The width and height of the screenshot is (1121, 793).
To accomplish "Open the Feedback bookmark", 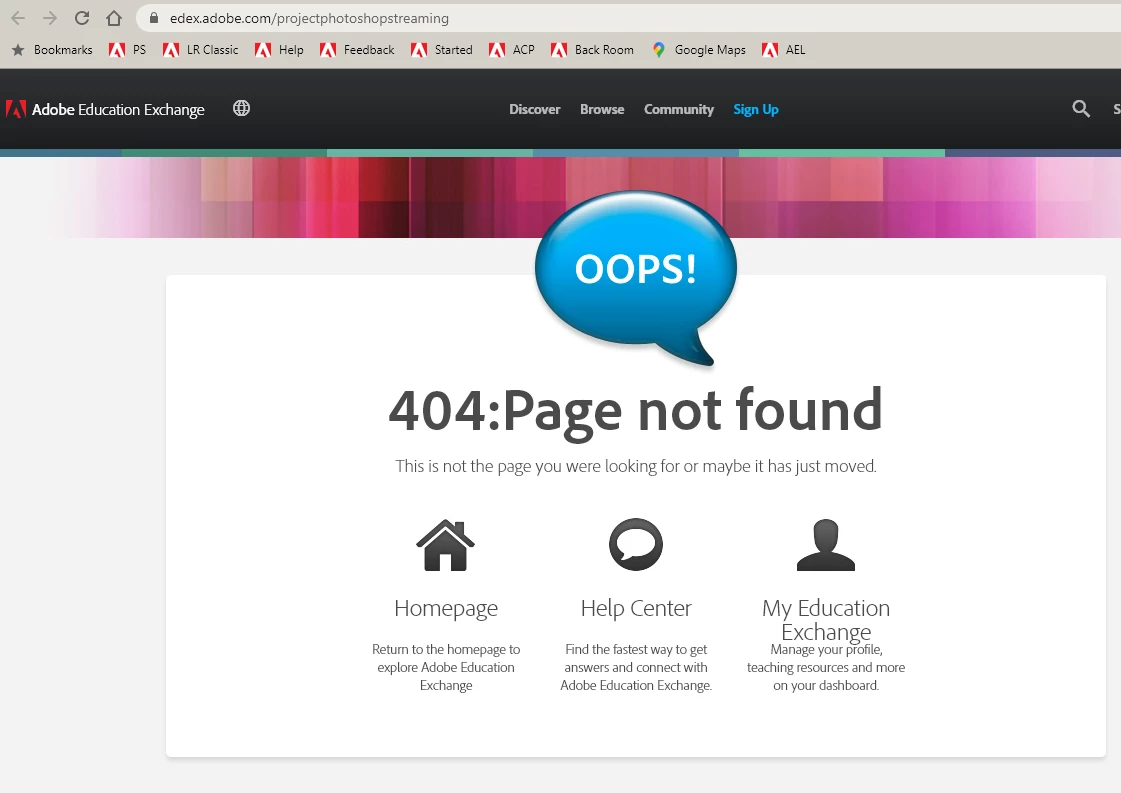I will pyautogui.click(x=357, y=49).
